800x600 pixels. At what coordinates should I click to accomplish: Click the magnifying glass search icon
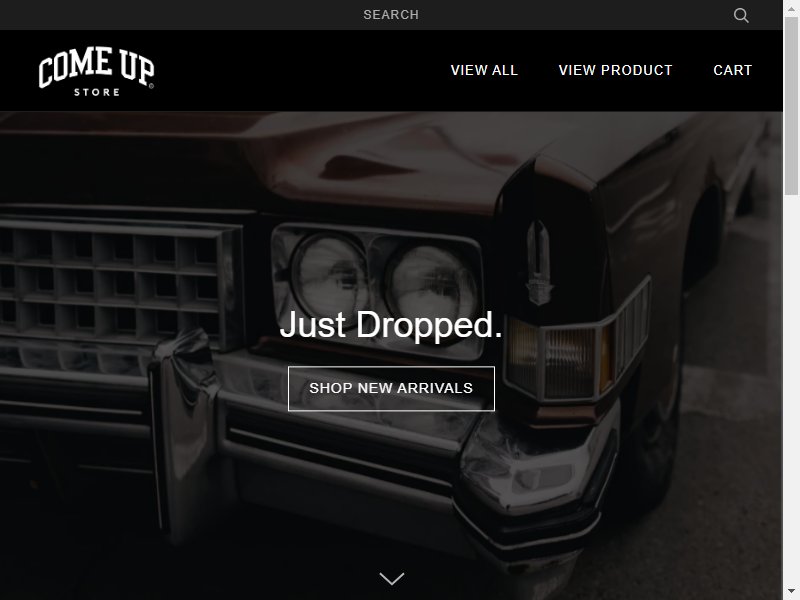click(741, 15)
